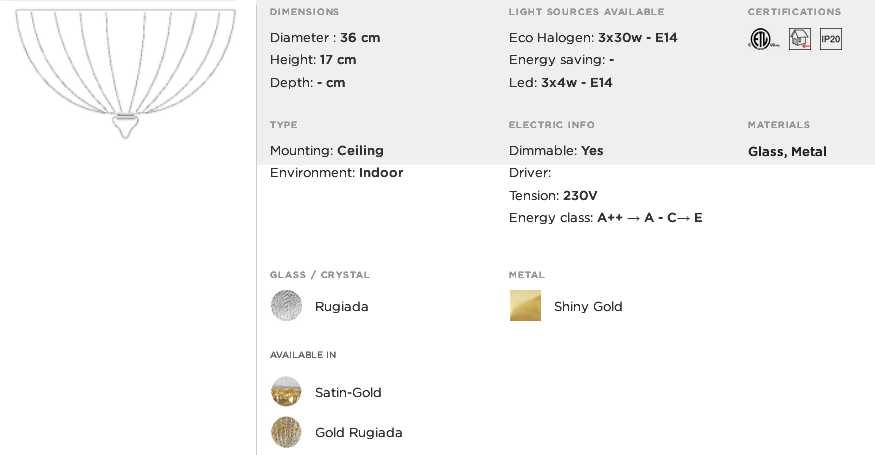Click the Gold Rugiada label
The image size is (875, 455).
pos(358,433)
